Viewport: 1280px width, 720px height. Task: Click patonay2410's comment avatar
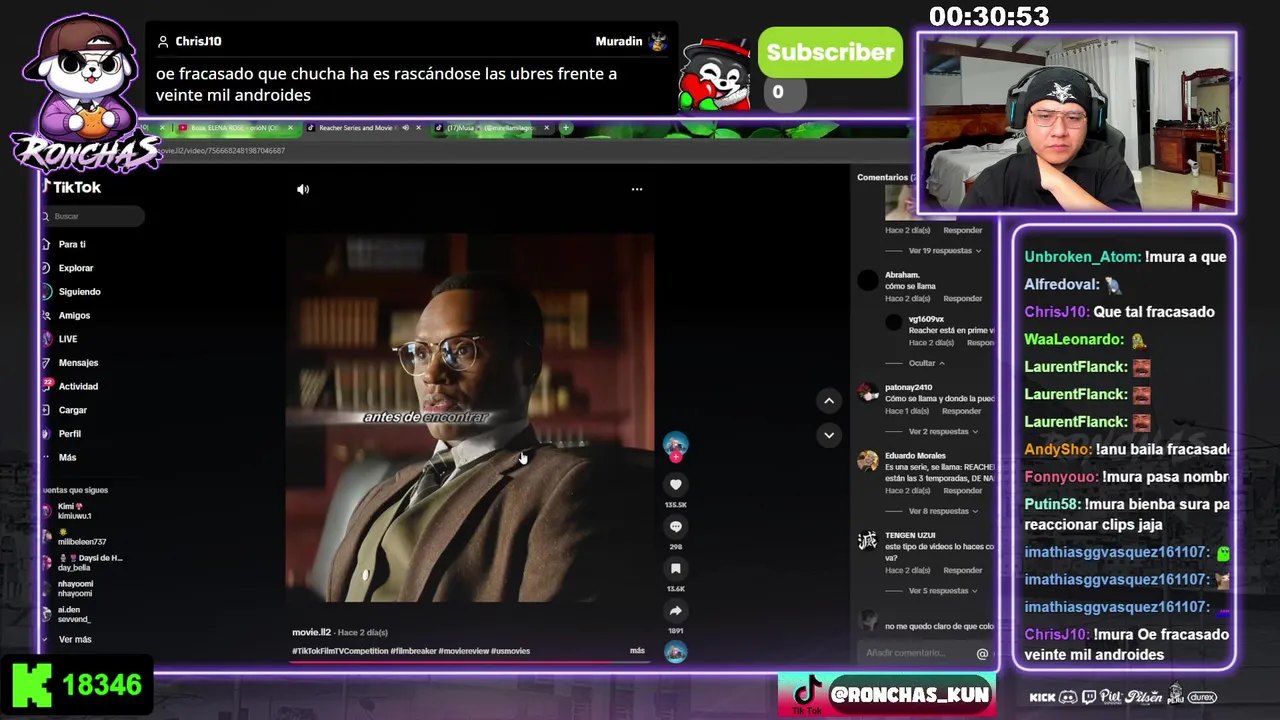pyautogui.click(x=868, y=392)
